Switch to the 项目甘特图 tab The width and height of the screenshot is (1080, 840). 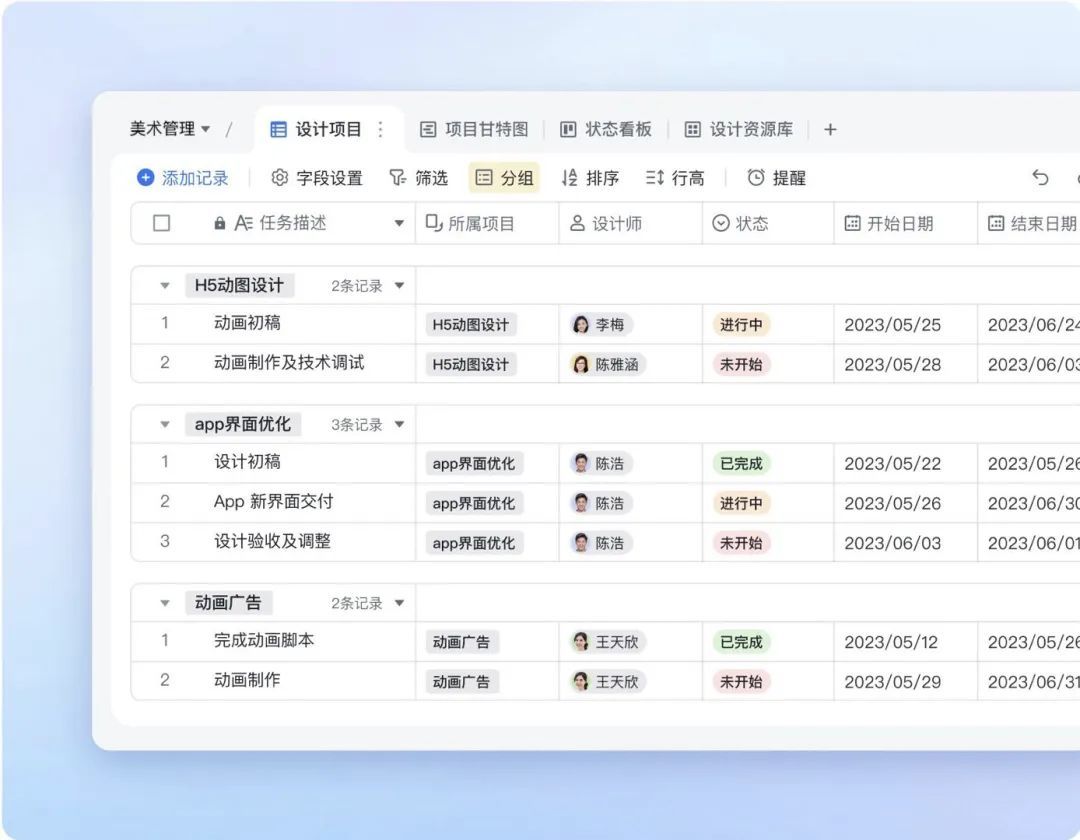[x=474, y=129]
